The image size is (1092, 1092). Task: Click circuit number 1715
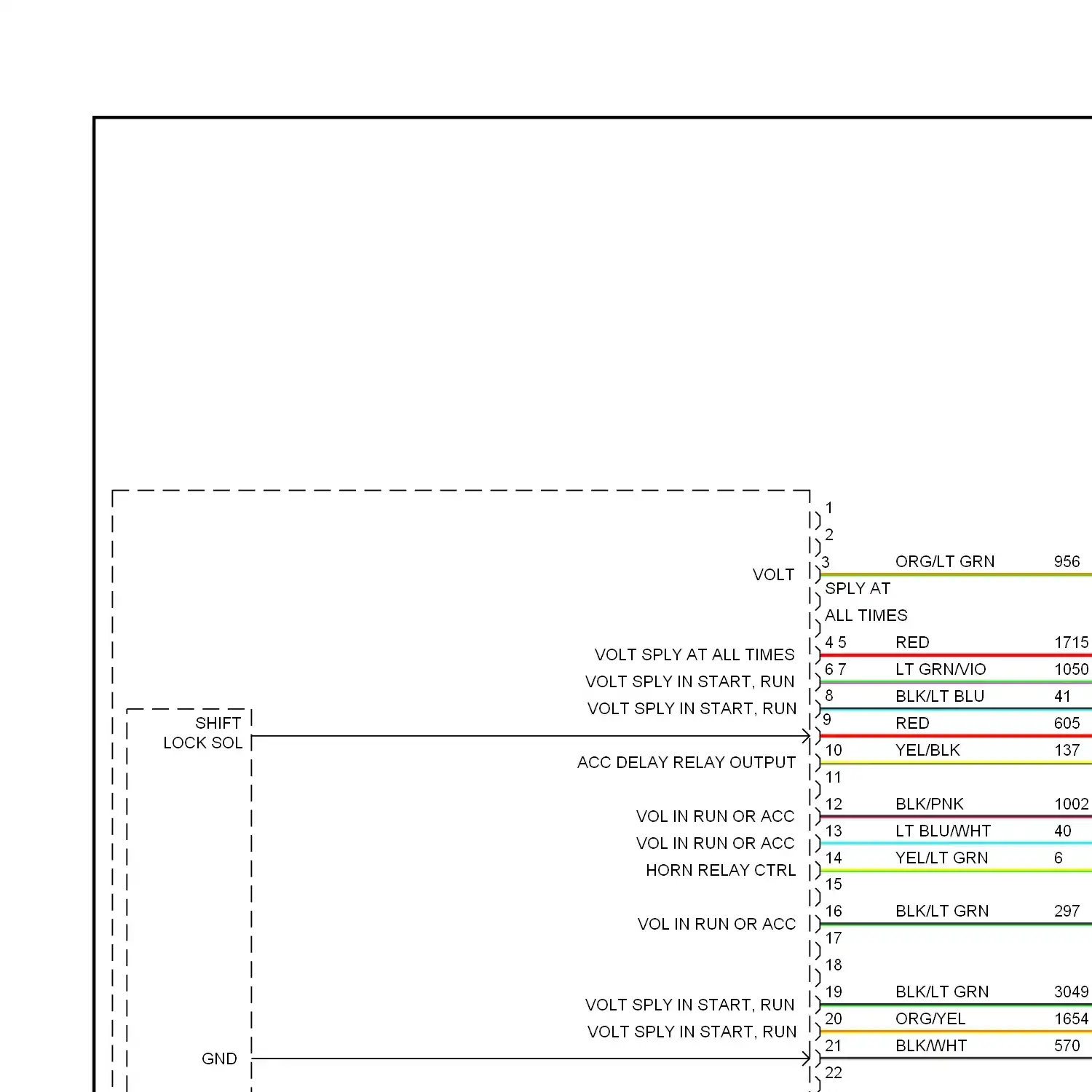point(1072,642)
